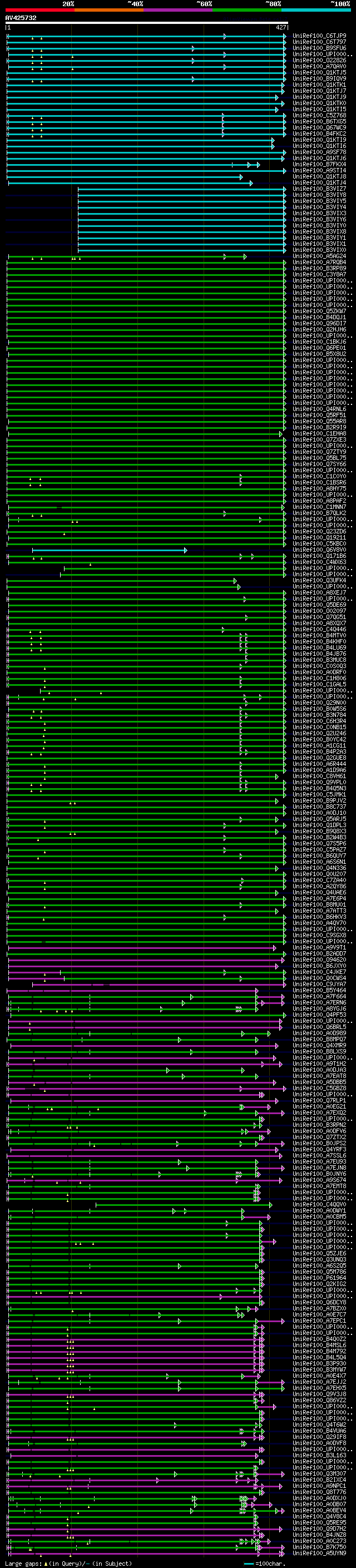Open hit UniRef100_C1BKJ6
This screenshot has width=356, height=1568.
tap(319, 342)
